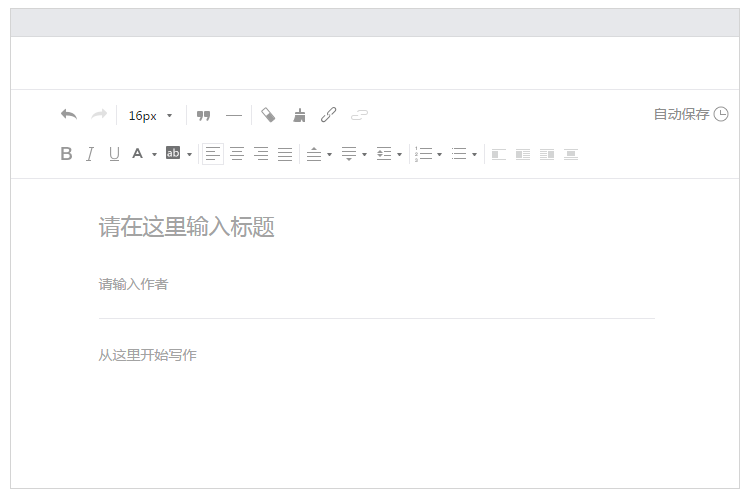
Task: Insert a blockquote using the quote icon
Action: 204,115
